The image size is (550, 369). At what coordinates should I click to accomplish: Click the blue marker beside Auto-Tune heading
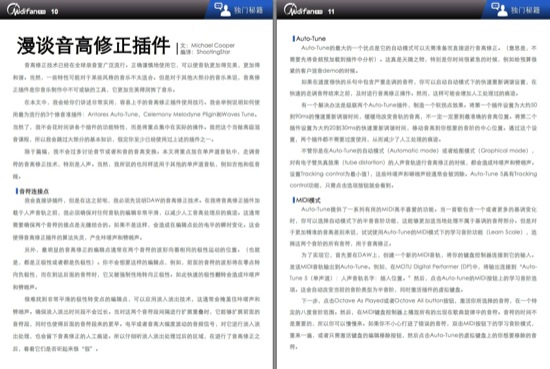pos(294,39)
